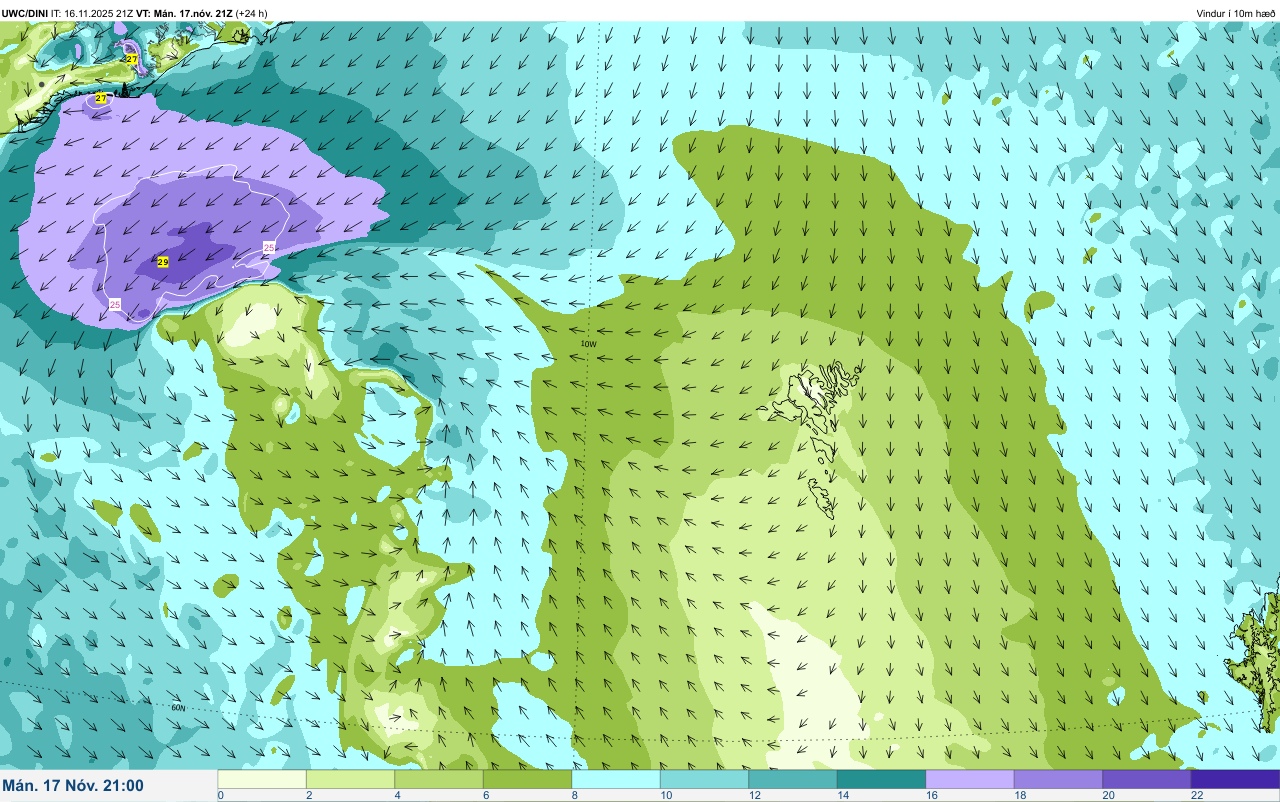Image resolution: width=1280 pixels, height=802 pixels.
Task: Click the "10W" longitude label
Action: [589, 344]
